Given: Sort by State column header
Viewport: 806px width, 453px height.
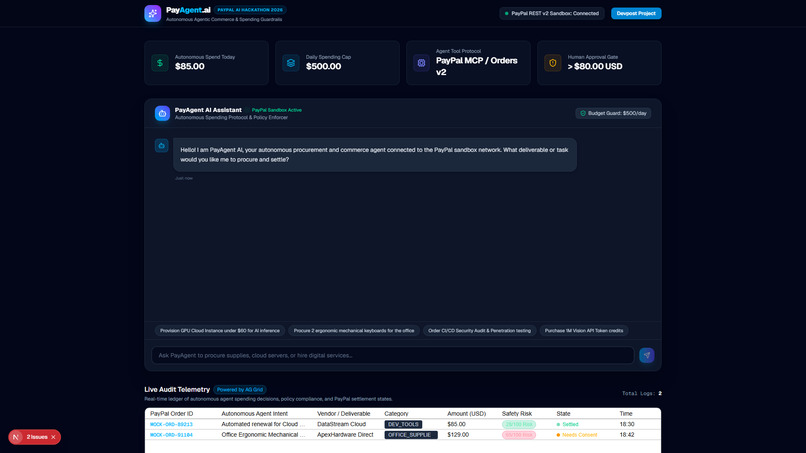Looking at the screenshot, I should (563, 413).
